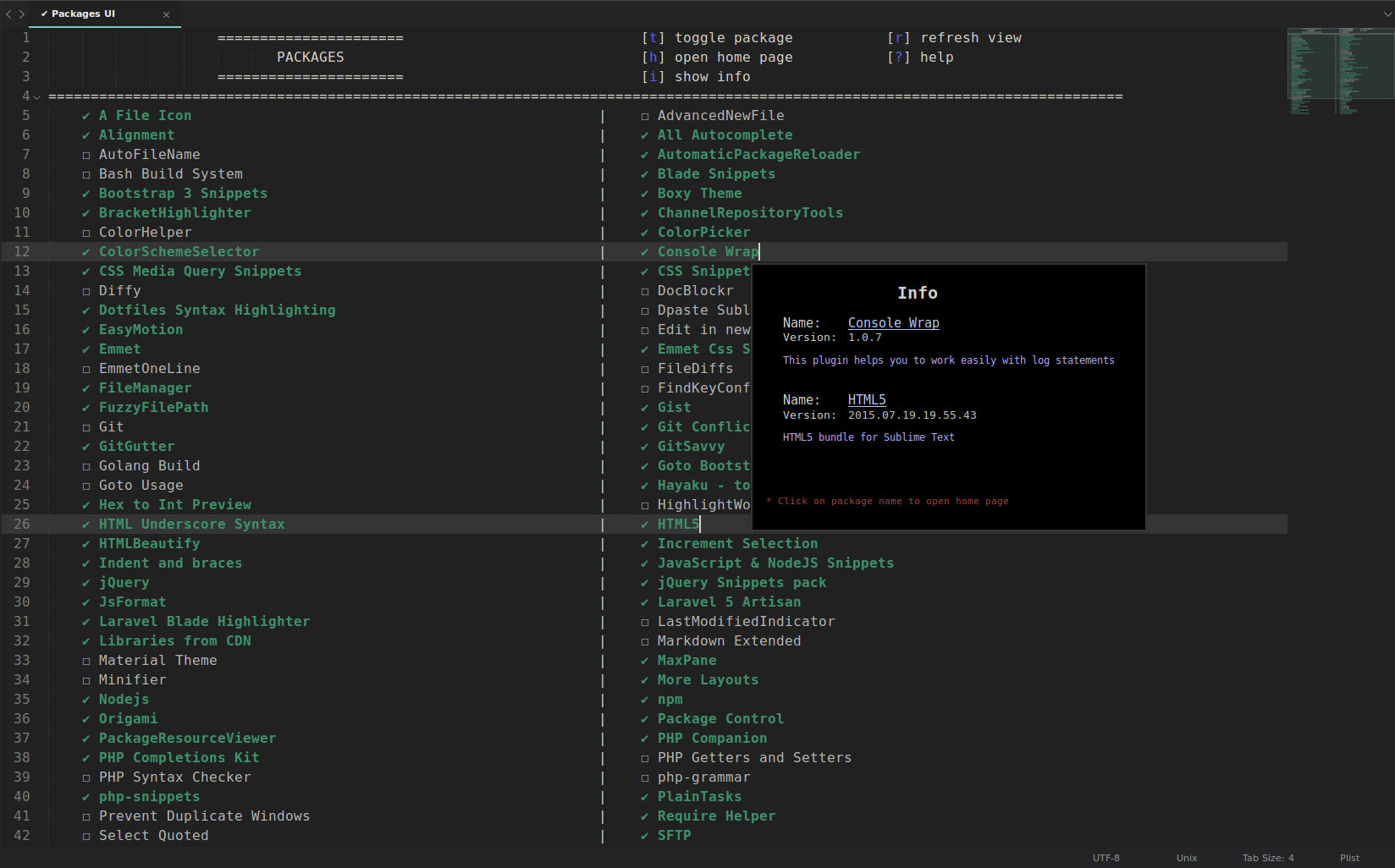Select the Golang Build package
Screen dimensions: 1395x868
149,466
